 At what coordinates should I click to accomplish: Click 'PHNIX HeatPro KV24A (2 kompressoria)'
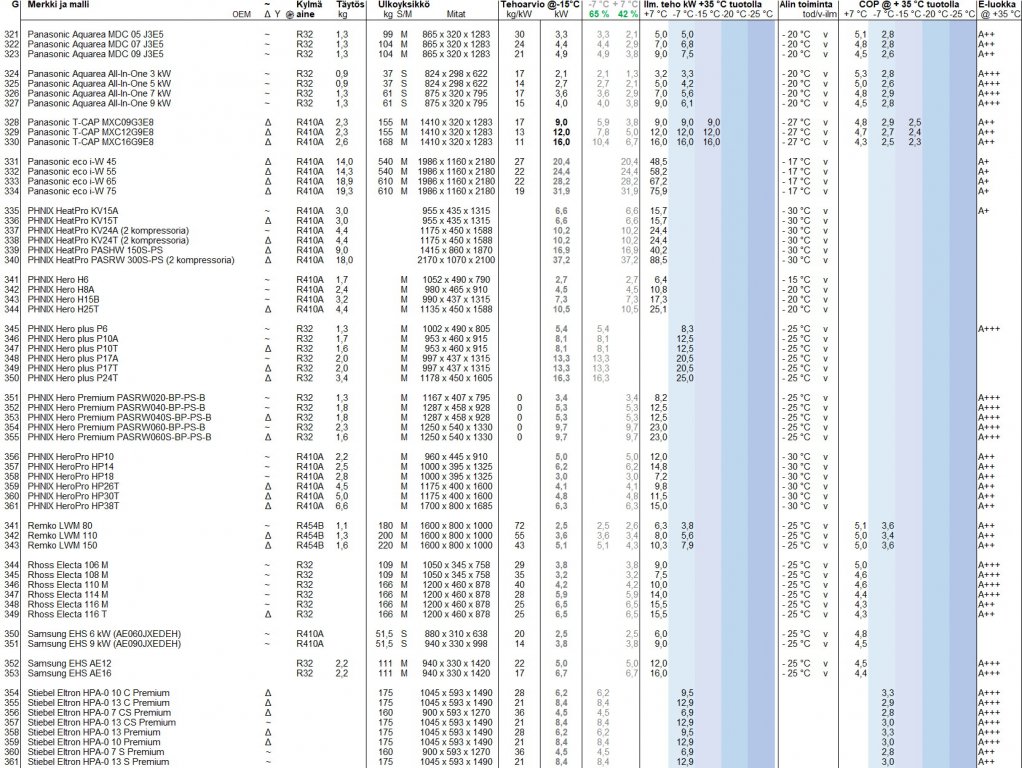click(x=108, y=230)
